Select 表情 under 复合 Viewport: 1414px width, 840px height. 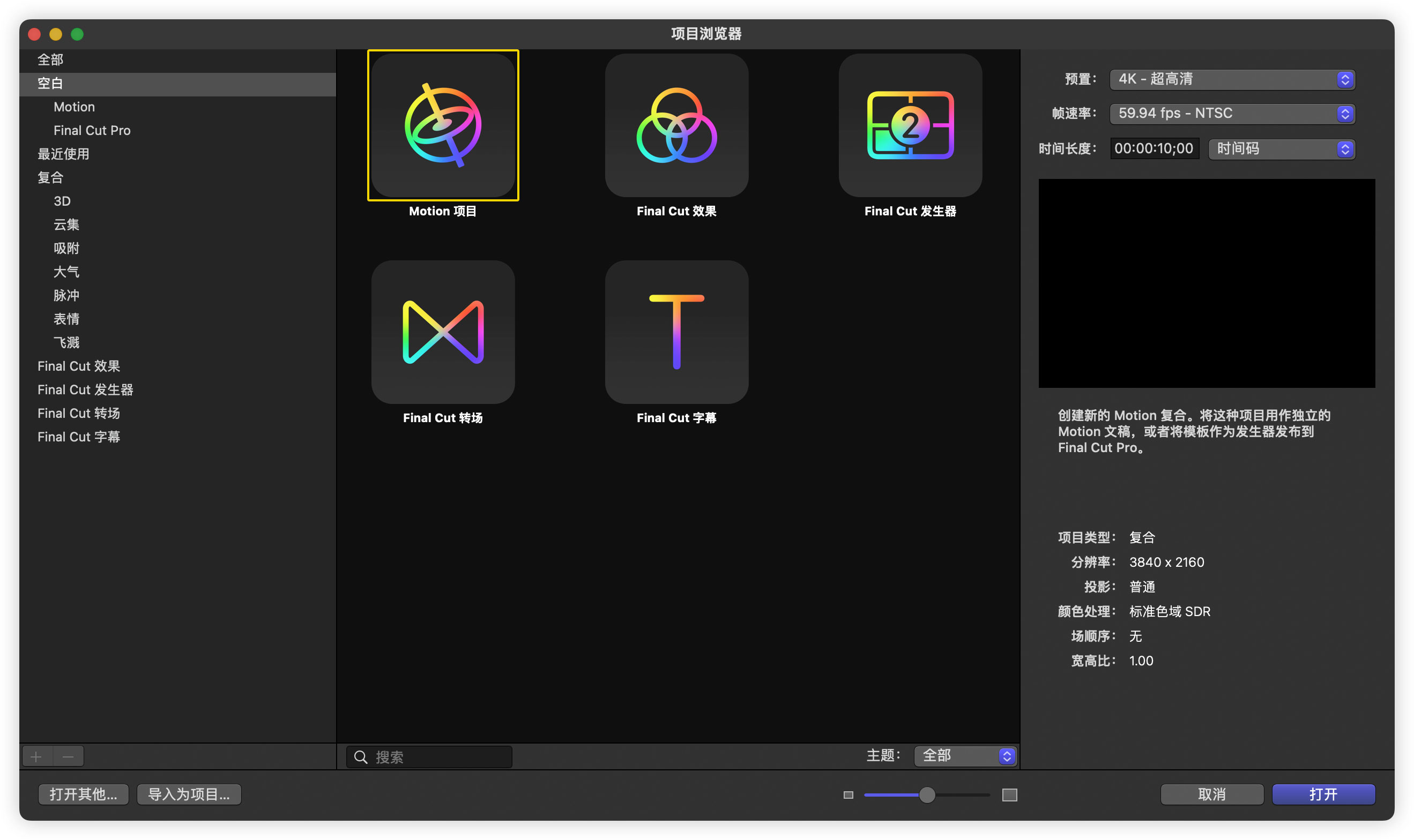tap(177, 319)
